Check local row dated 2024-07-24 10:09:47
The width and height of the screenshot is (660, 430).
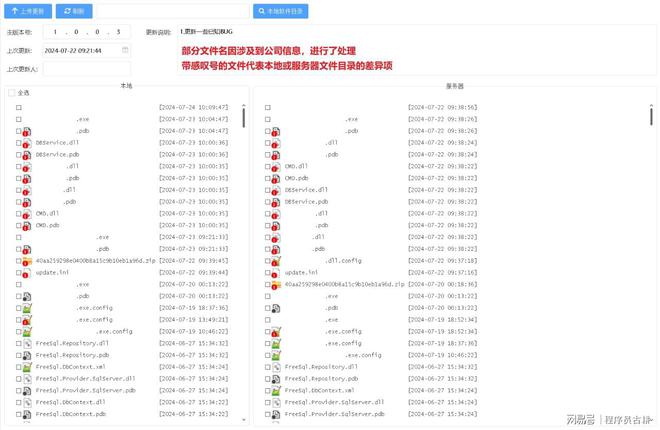click(x=19, y=107)
